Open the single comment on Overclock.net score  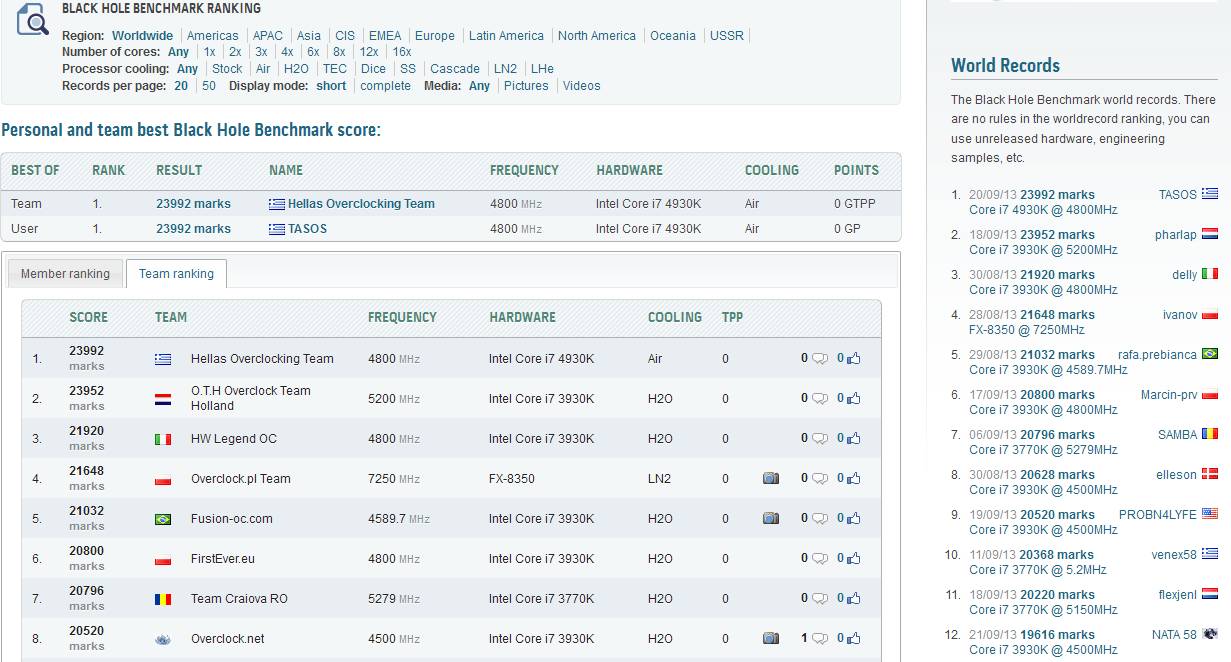point(820,639)
